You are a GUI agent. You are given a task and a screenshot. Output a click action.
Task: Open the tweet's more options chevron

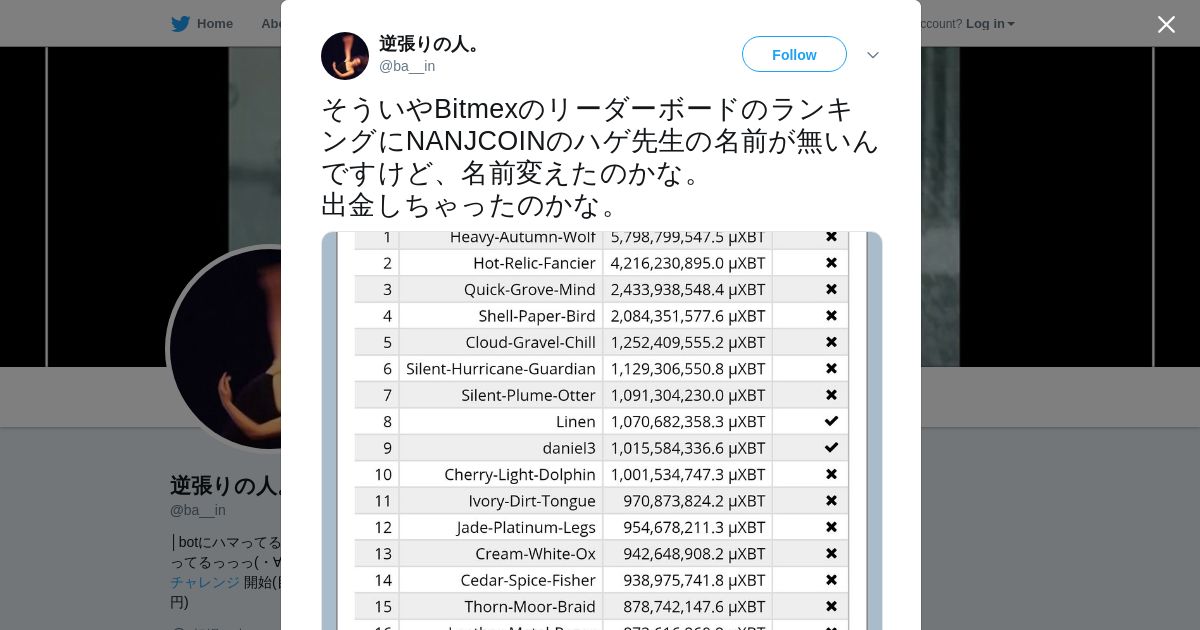click(872, 55)
